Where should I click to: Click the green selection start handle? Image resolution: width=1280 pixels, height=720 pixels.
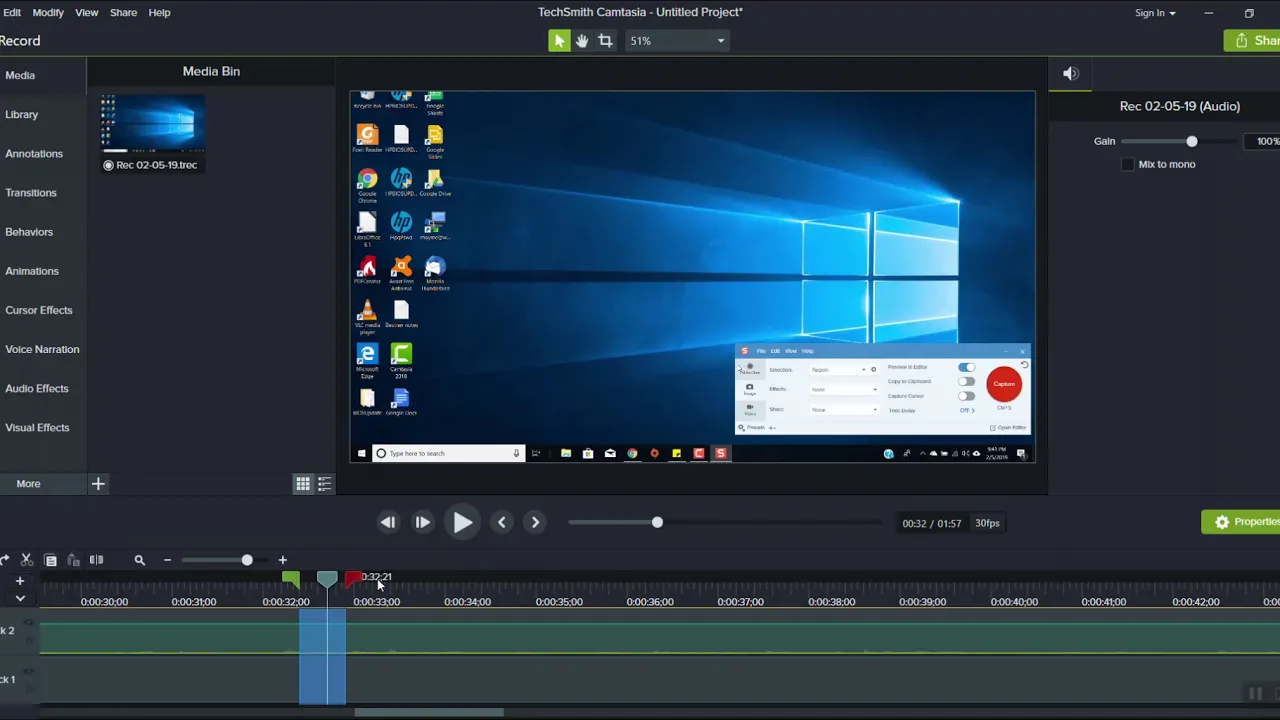point(291,579)
